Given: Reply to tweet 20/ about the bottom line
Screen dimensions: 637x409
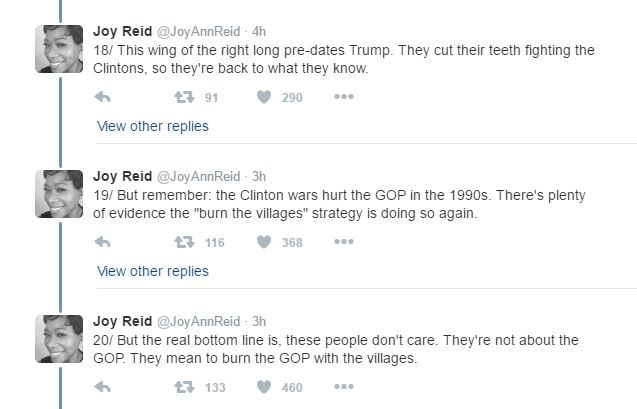Looking at the screenshot, I should (x=102, y=387).
